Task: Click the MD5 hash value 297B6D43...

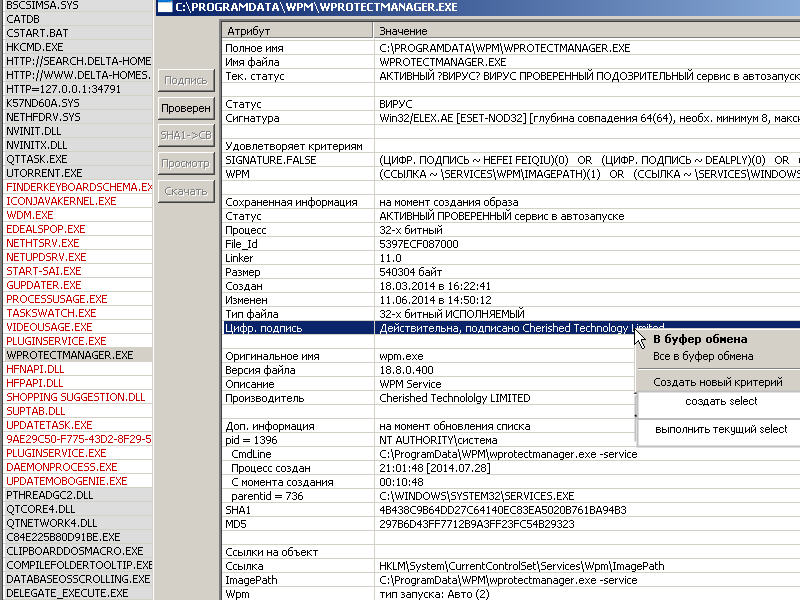Action: click(477, 524)
